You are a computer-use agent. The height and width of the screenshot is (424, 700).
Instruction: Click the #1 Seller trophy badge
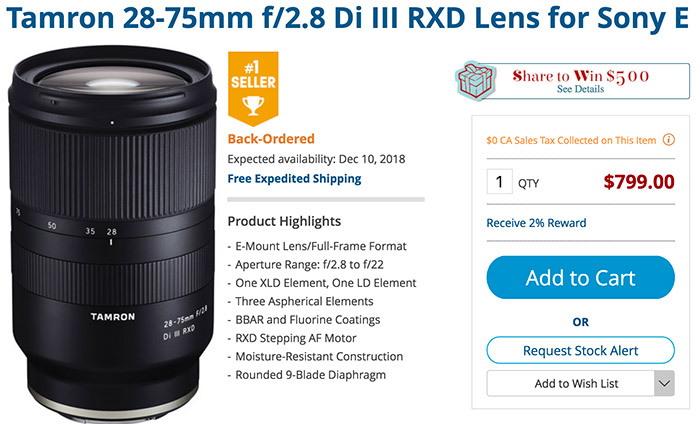(253, 88)
